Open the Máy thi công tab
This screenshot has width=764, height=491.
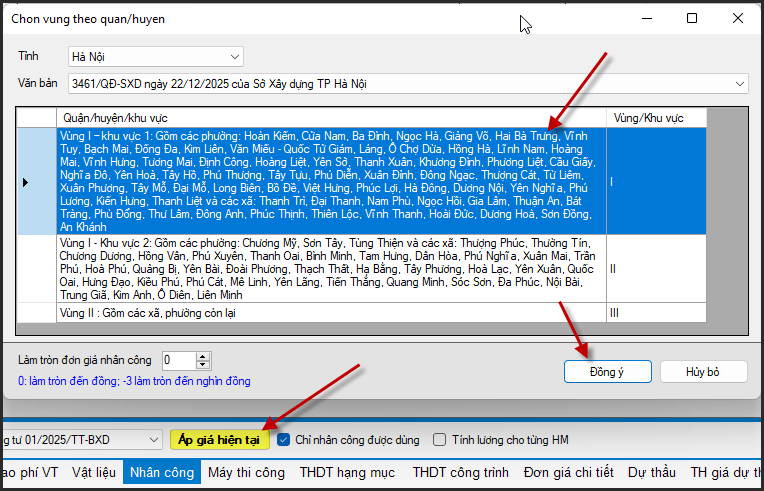(248, 472)
